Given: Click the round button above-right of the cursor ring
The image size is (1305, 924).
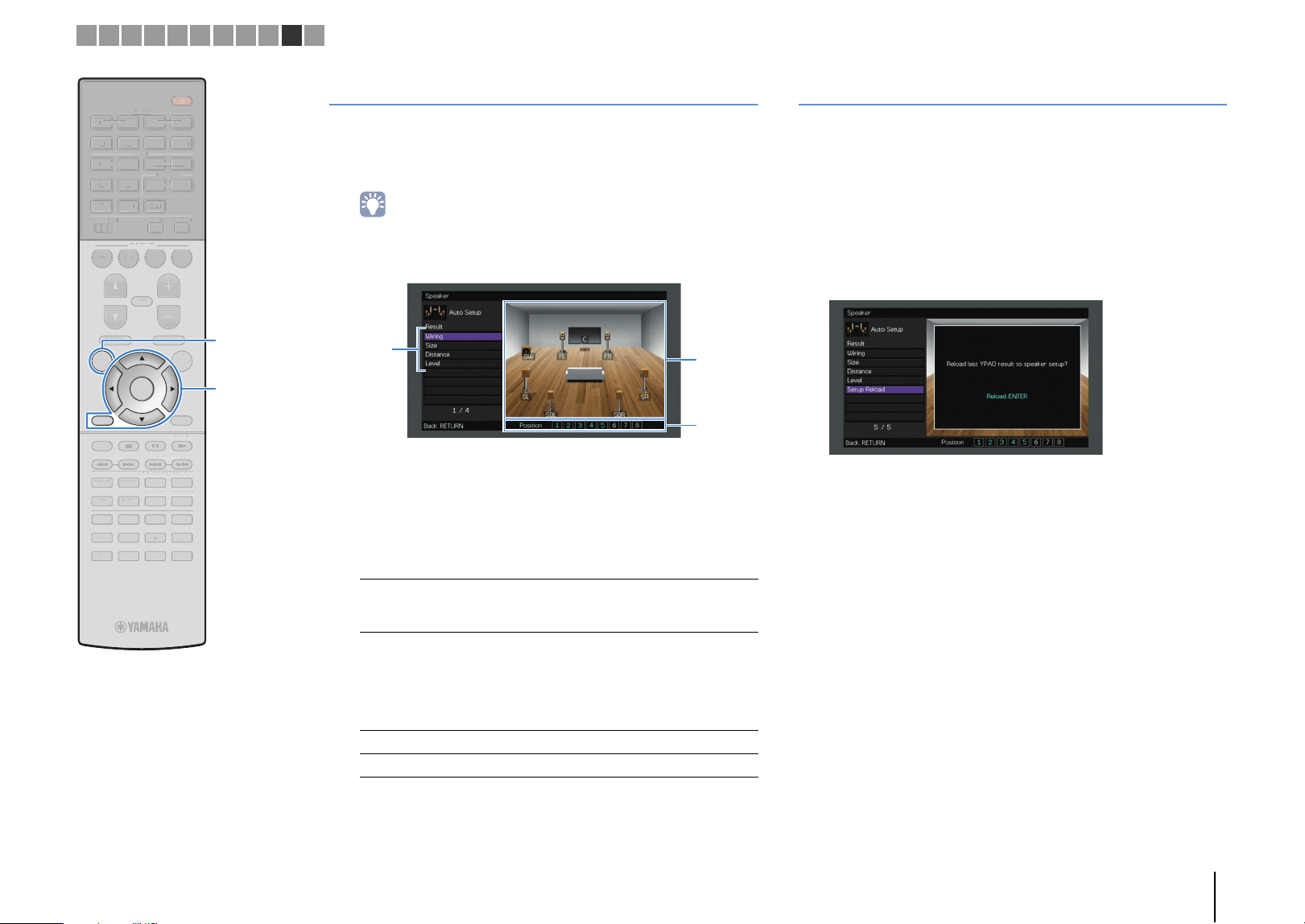Looking at the screenshot, I should click(182, 360).
